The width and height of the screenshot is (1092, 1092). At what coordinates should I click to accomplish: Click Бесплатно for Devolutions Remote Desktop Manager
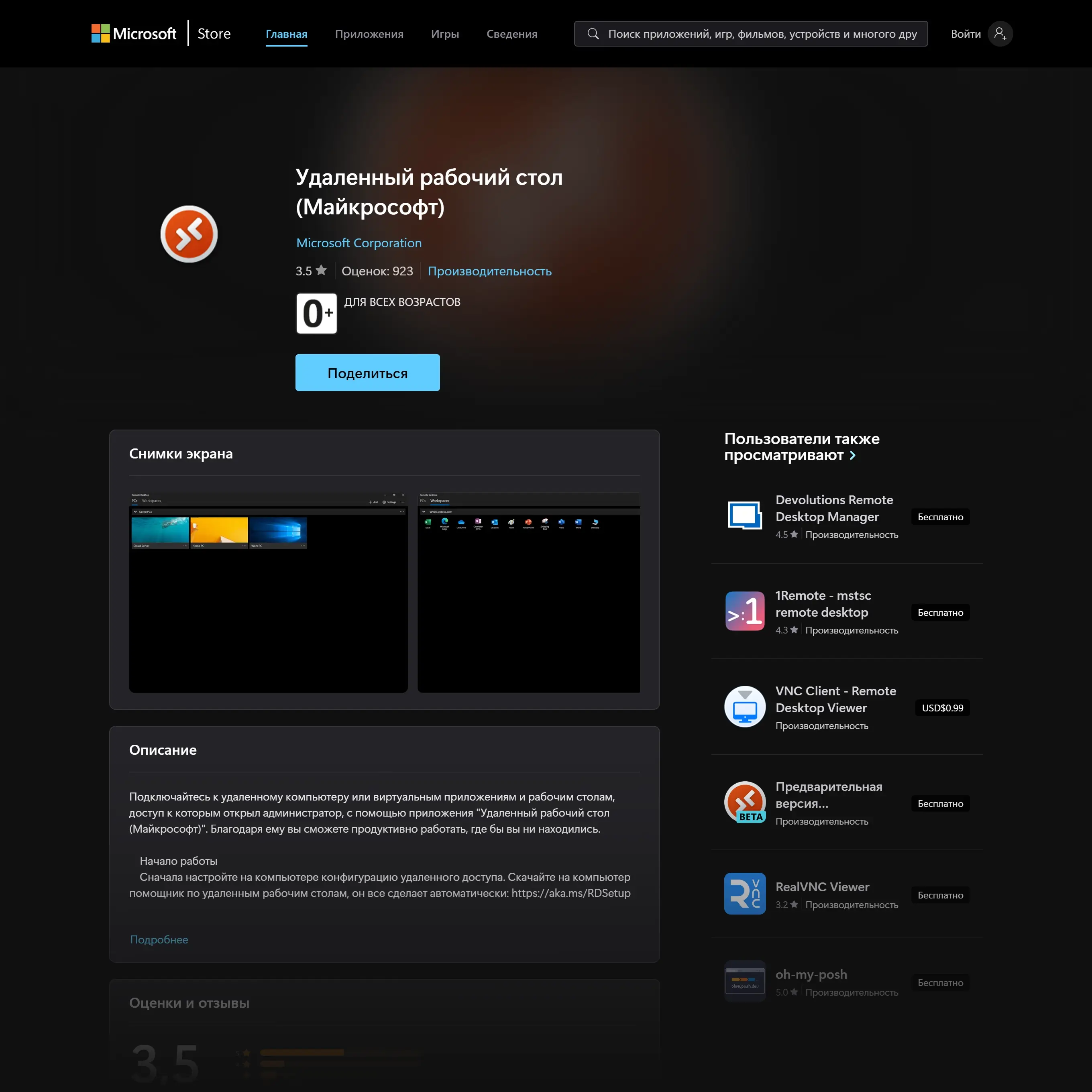coord(941,517)
